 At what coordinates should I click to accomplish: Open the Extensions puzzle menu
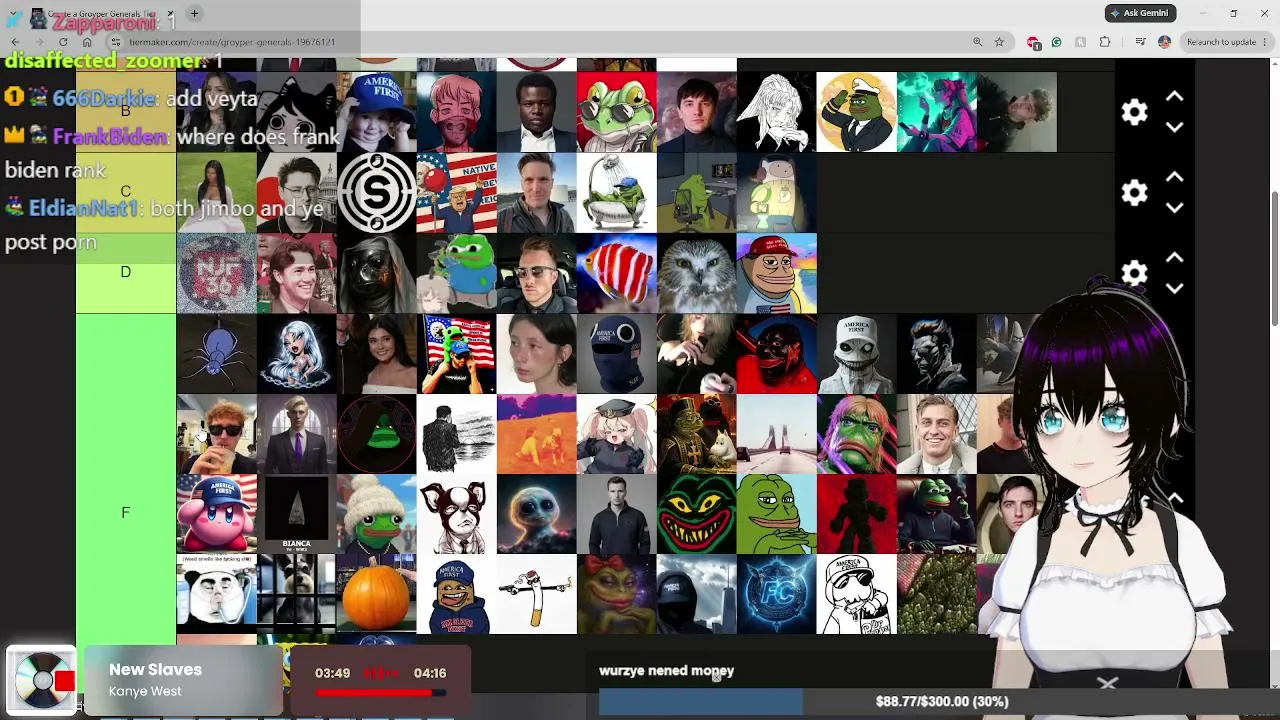[x=1105, y=42]
